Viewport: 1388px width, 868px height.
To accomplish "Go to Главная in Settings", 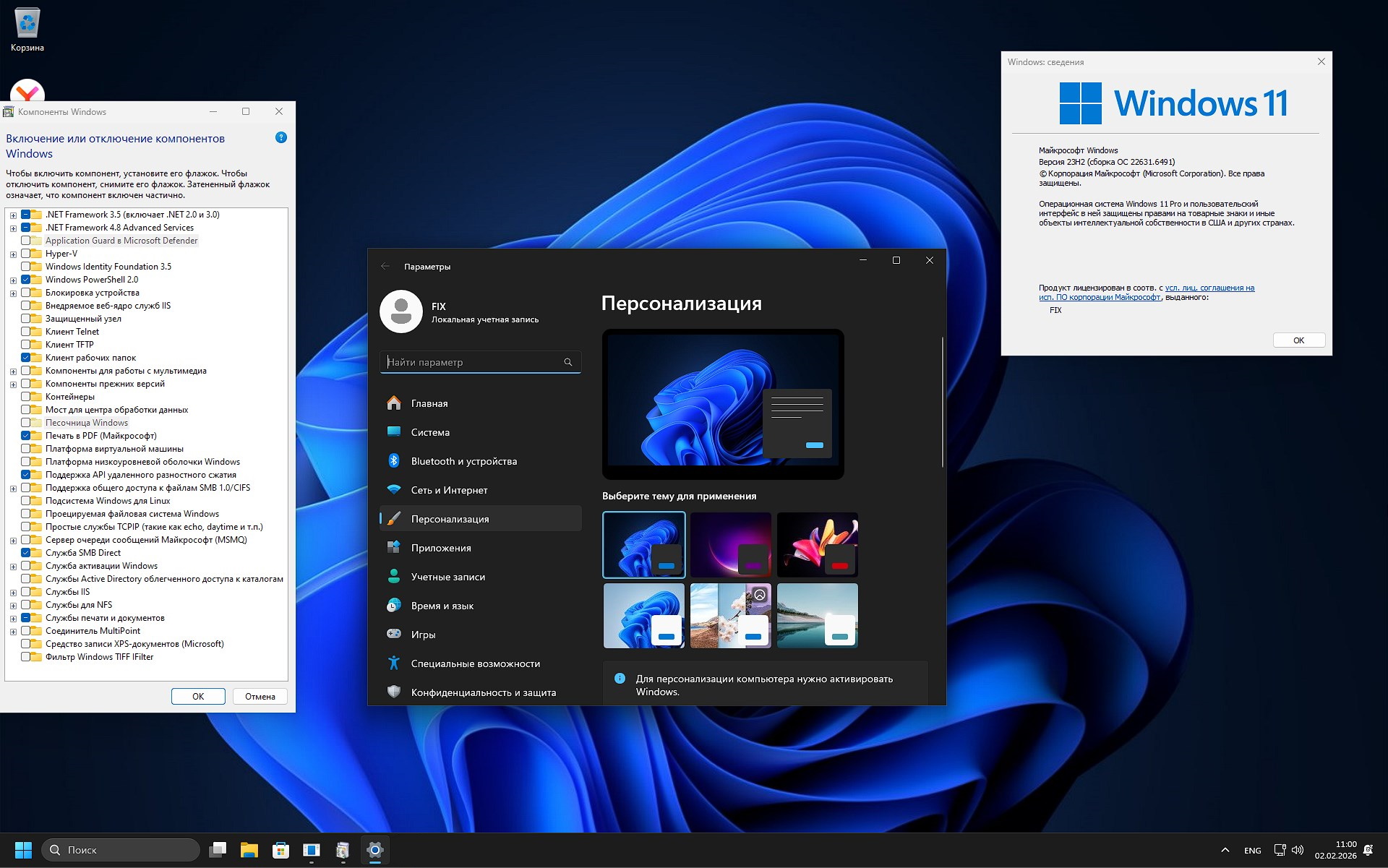I will click(x=429, y=403).
